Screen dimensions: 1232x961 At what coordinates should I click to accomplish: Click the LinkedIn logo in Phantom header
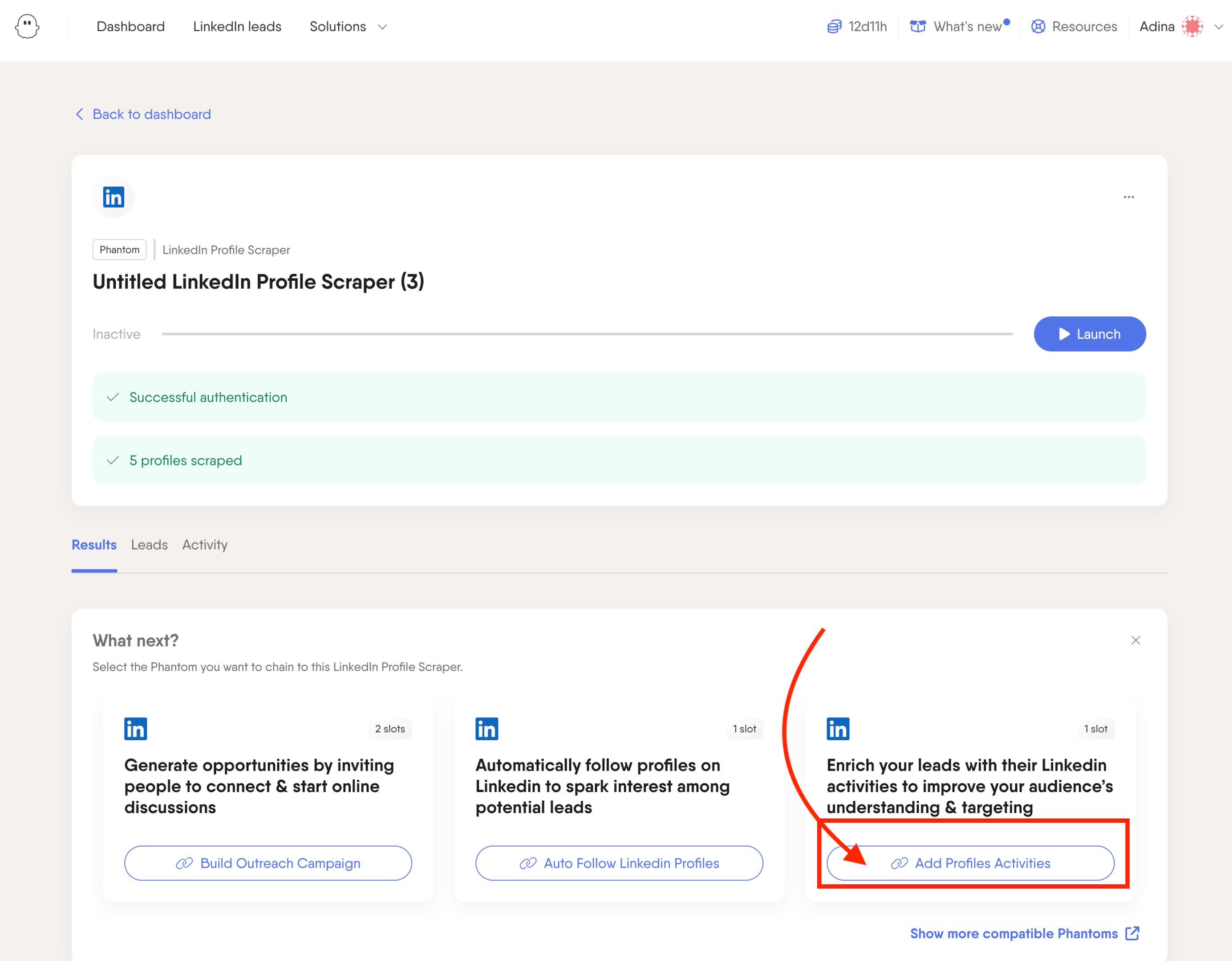(x=113, y=197)
